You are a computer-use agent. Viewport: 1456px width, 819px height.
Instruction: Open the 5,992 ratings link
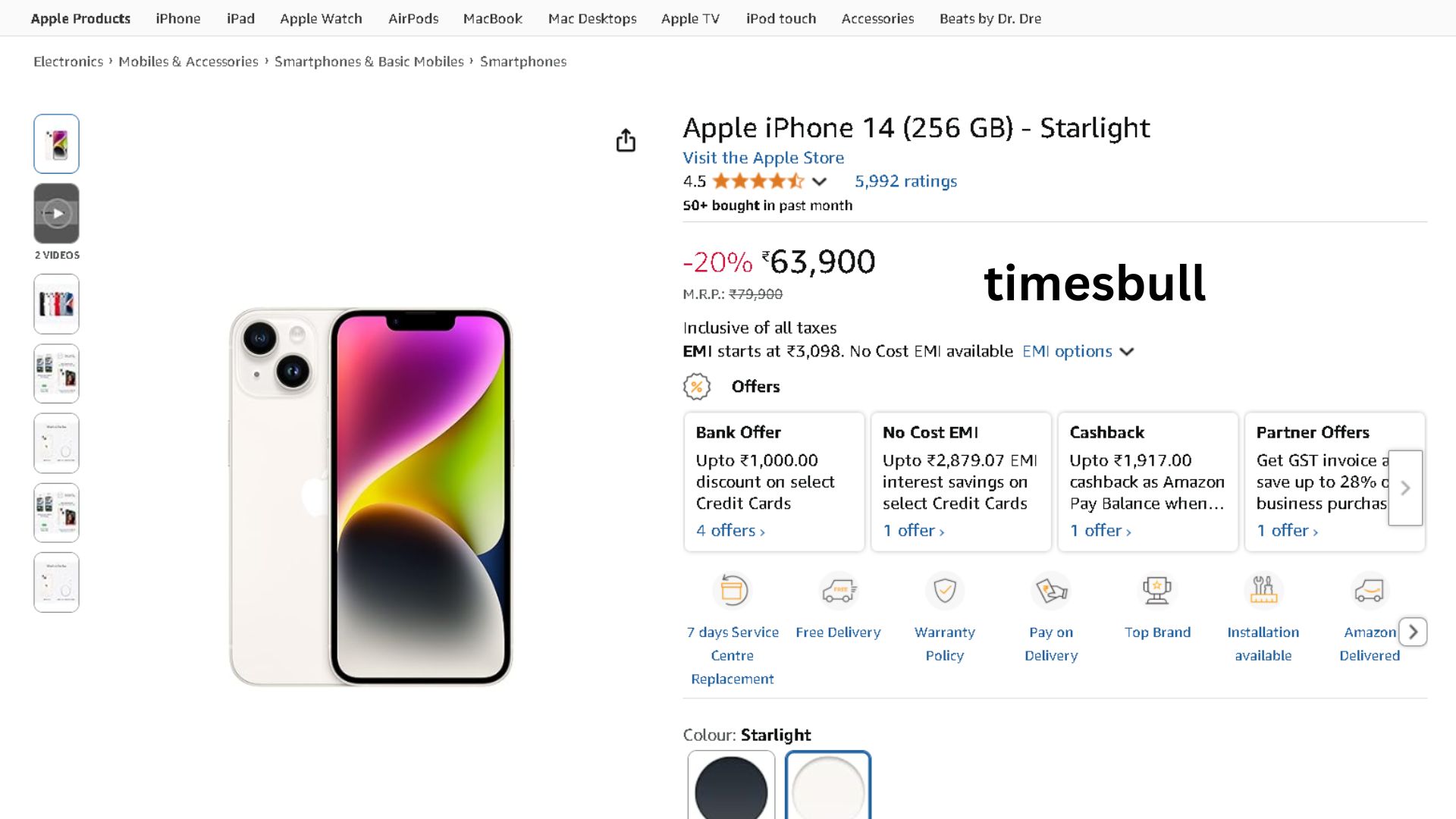(905, 181)
